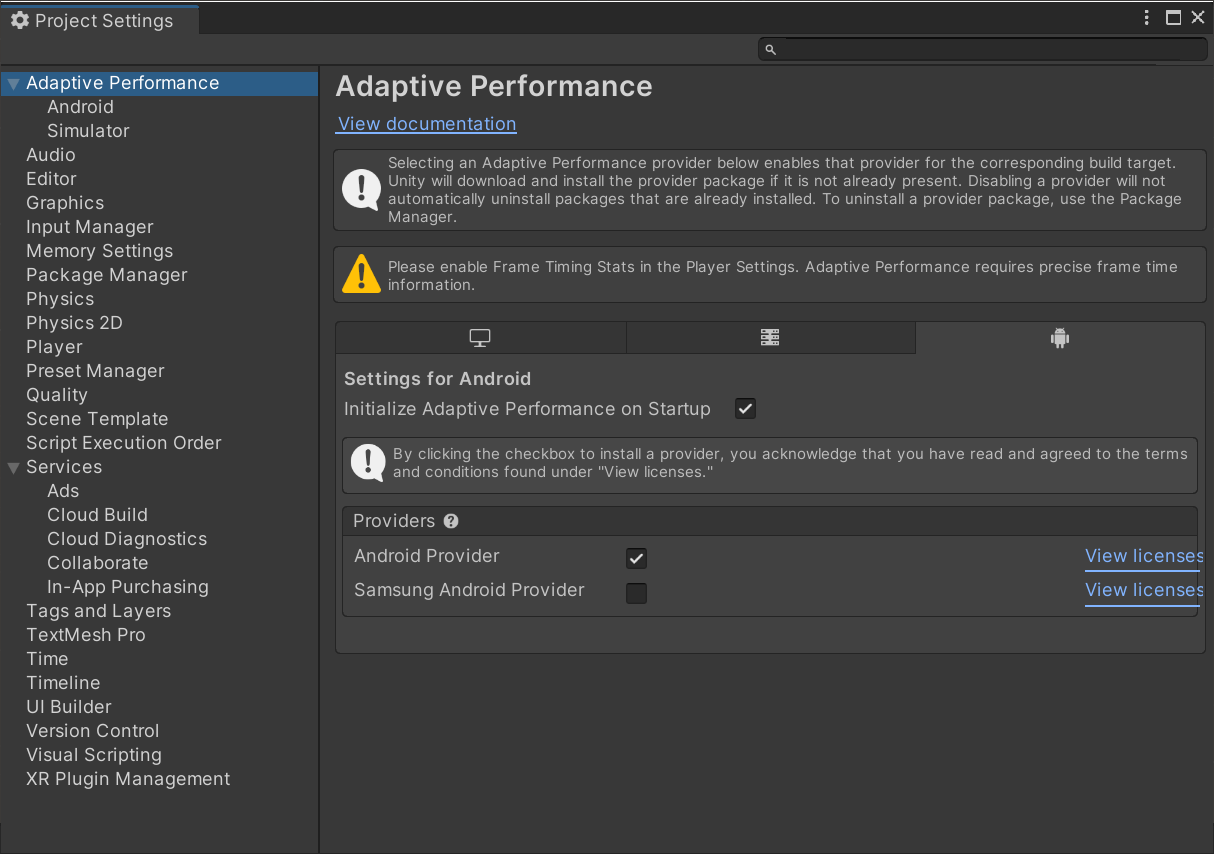Select Simulator under Adaptive Performance
The height and width of the screenshot is (854, 1214).
tap(88, 130)
